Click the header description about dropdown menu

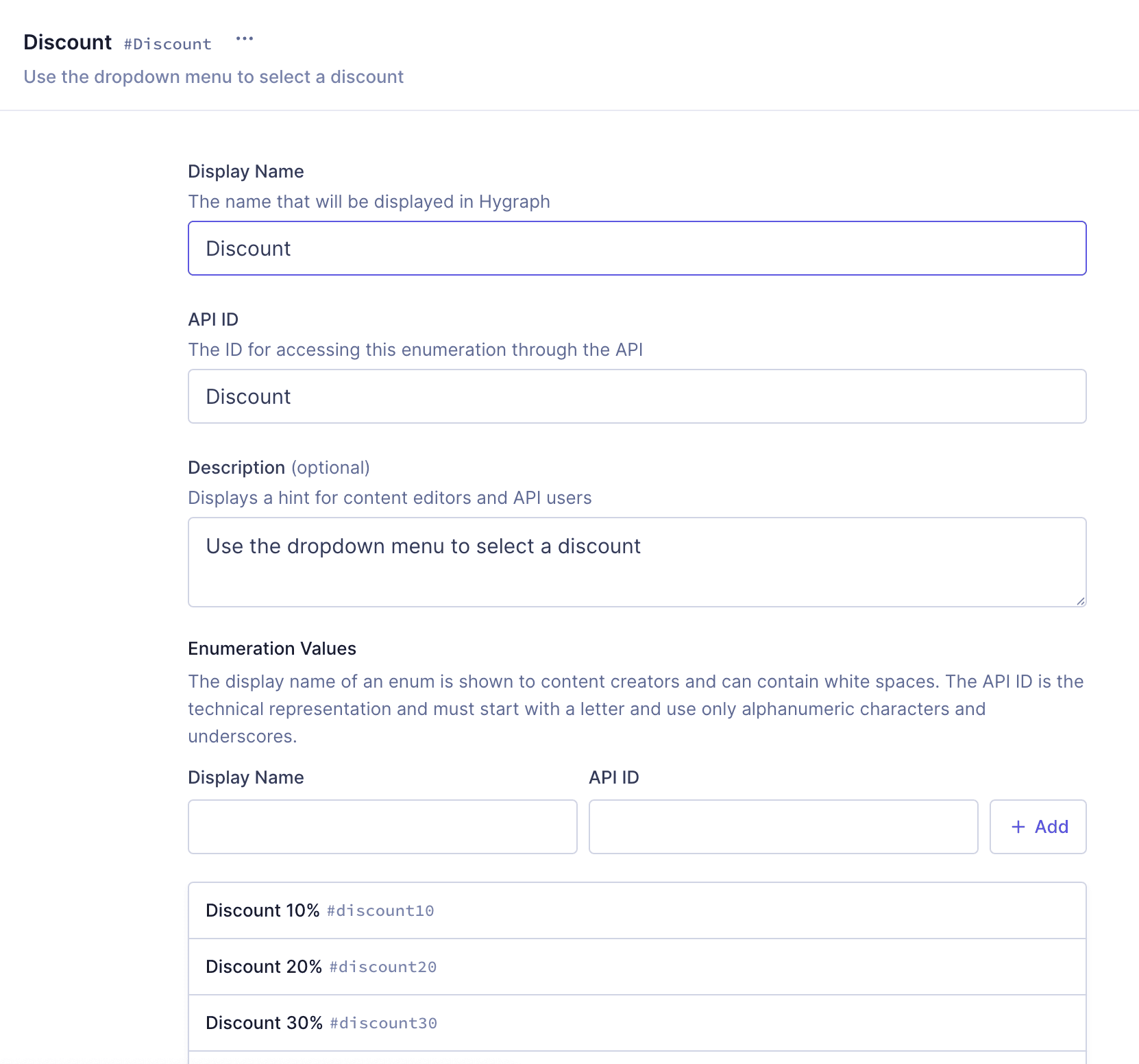(x=213, y=77)
